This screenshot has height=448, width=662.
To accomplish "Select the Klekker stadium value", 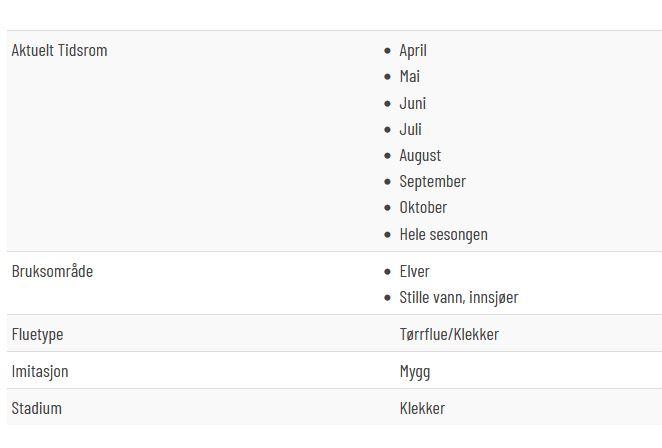I will point(422,408).
